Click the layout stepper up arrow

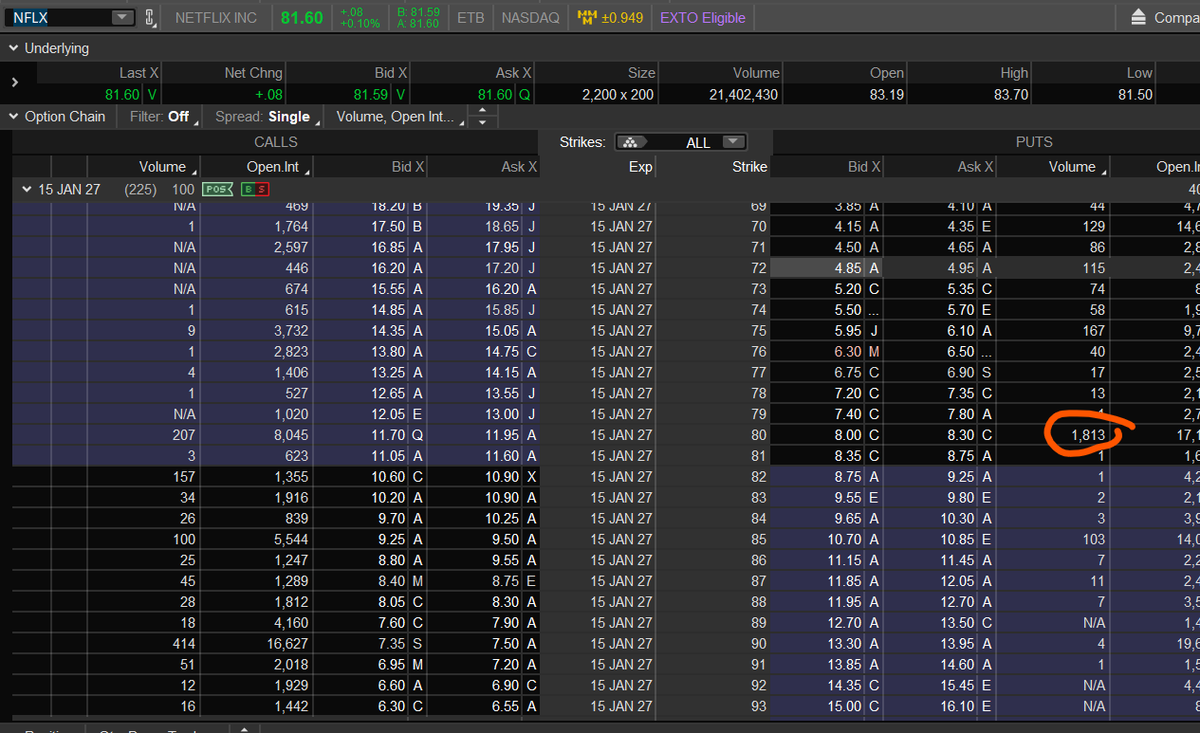[483, 110]
